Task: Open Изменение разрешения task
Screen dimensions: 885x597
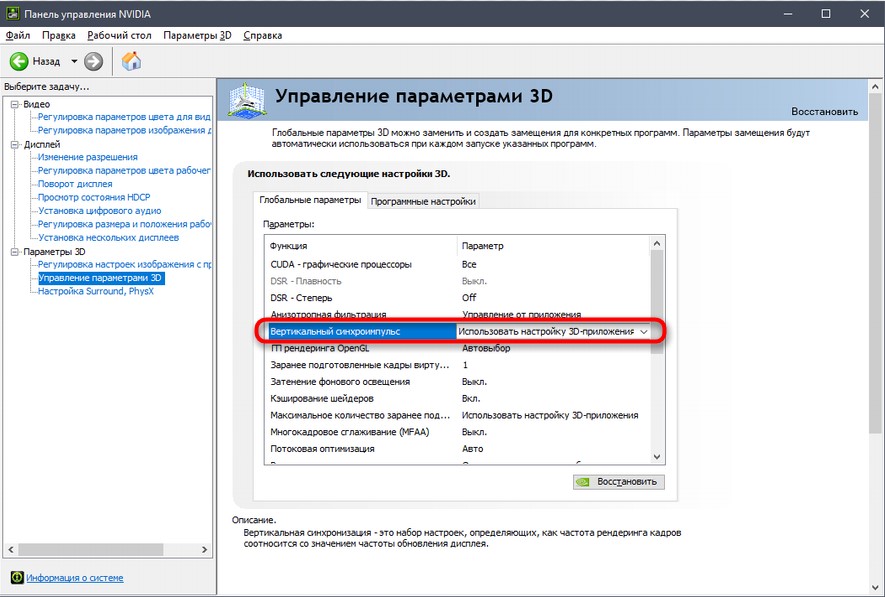Action: 87,157
